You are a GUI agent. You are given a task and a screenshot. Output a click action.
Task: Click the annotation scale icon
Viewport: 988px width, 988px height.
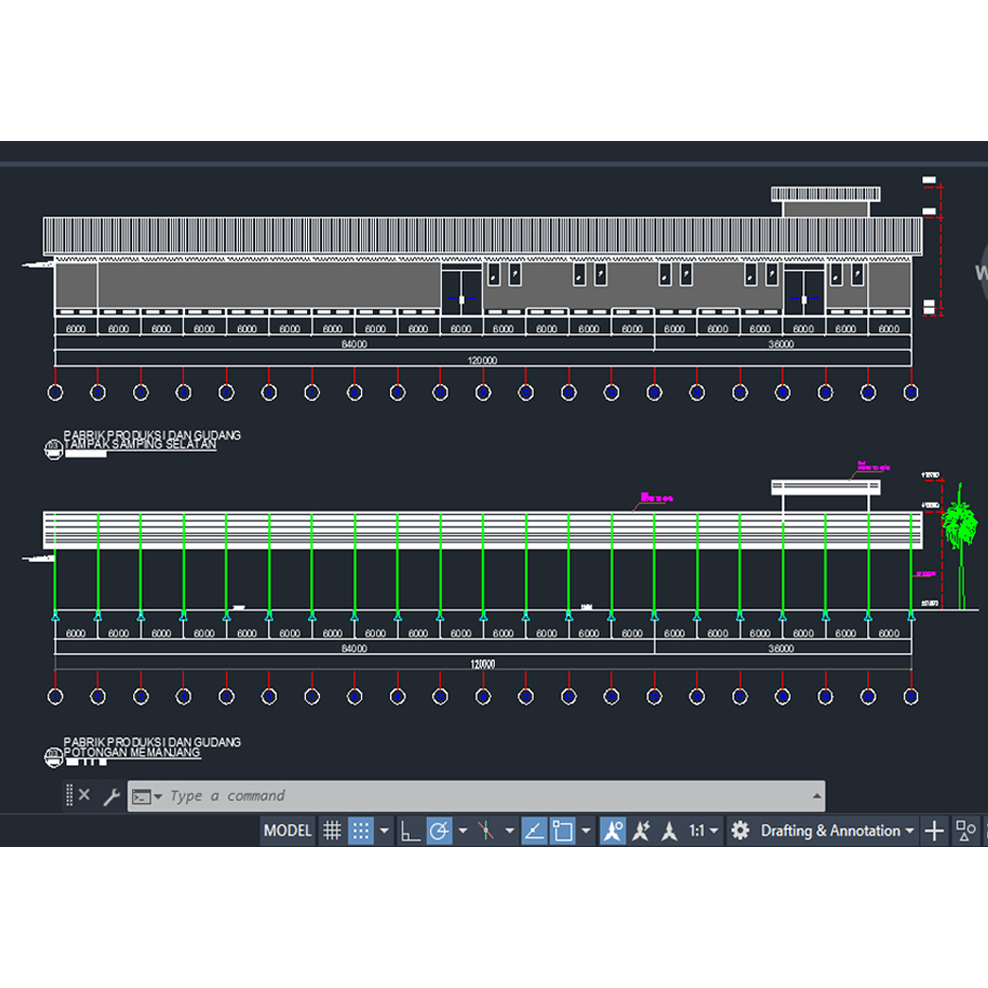click(669, 830)
